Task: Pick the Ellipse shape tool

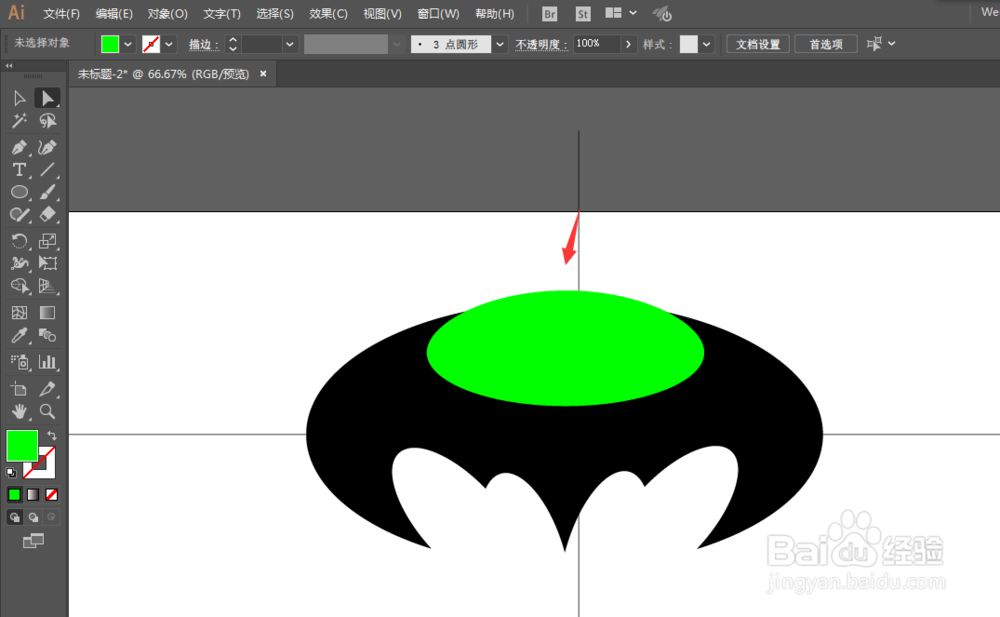Action: point(18,192)
